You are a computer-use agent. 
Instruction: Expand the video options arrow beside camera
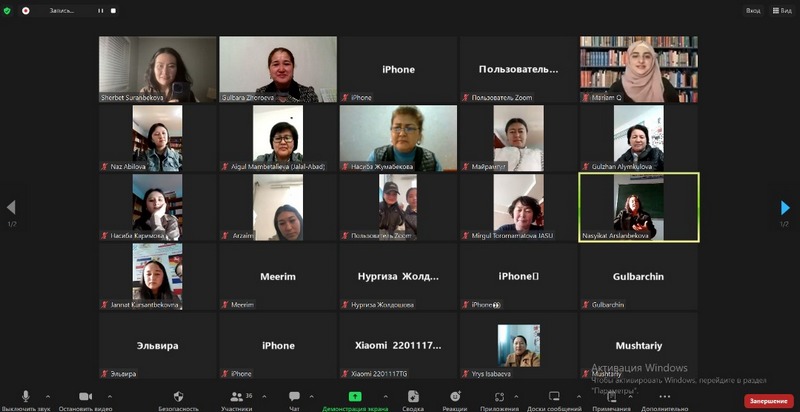coord(109,396)
